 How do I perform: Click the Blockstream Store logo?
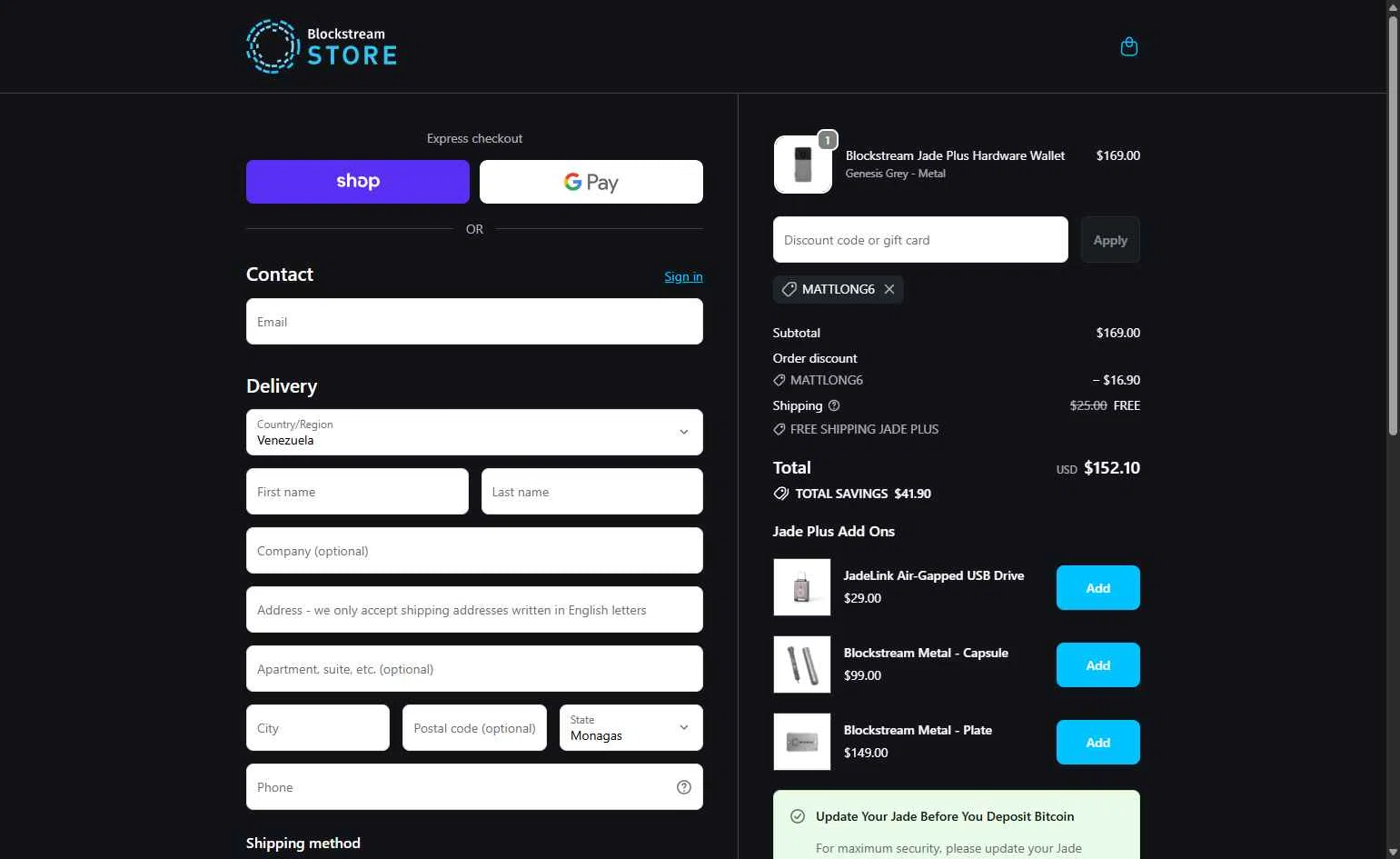coord(322,46)
